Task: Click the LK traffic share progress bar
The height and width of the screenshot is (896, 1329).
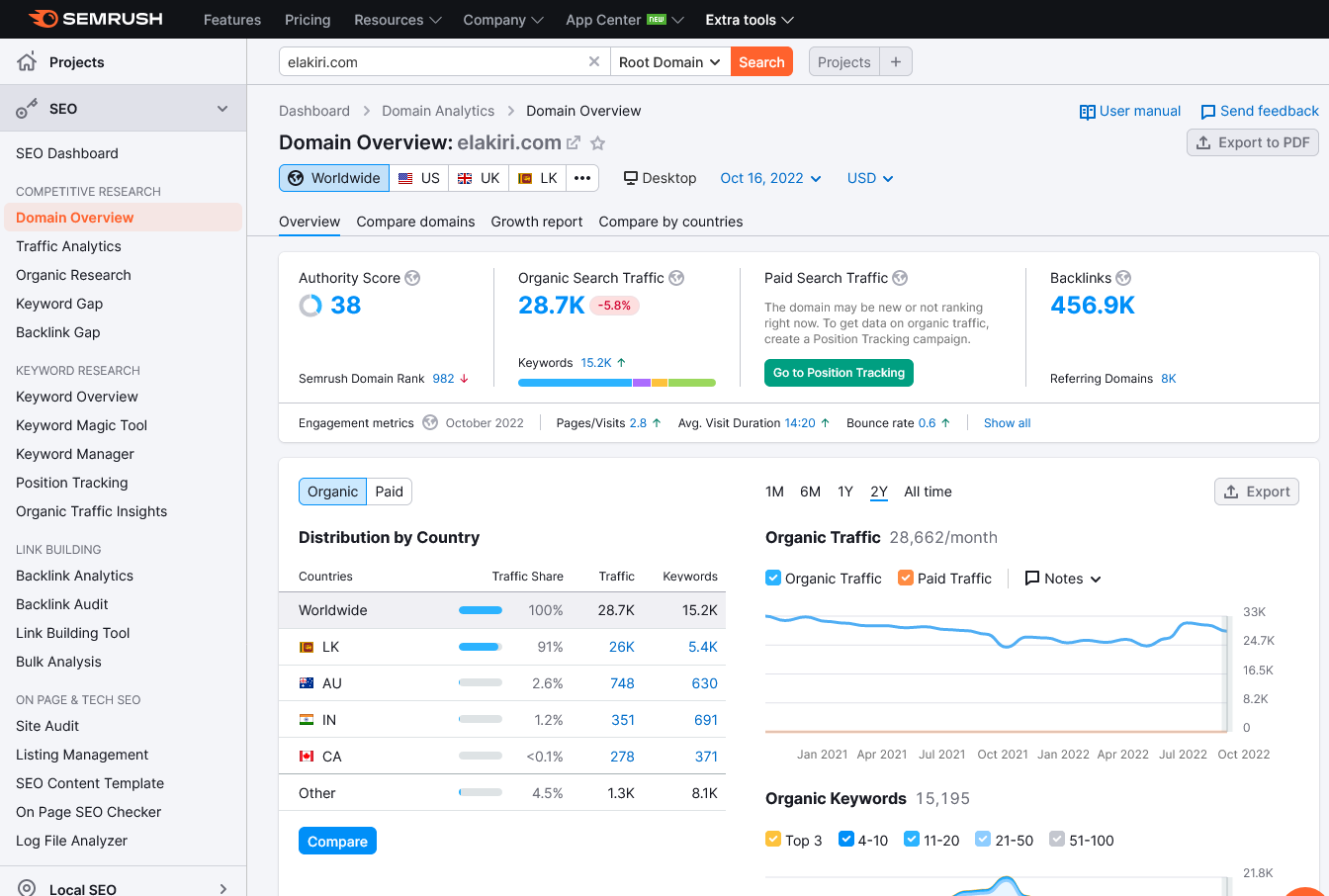Action: coord(481,647)
